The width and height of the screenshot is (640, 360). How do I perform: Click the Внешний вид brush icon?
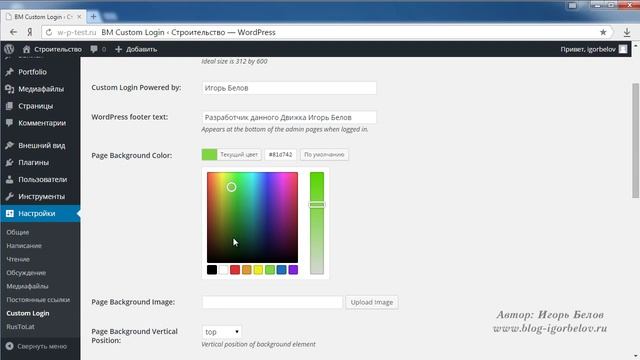pyautogui.click(x=9, y=145)
